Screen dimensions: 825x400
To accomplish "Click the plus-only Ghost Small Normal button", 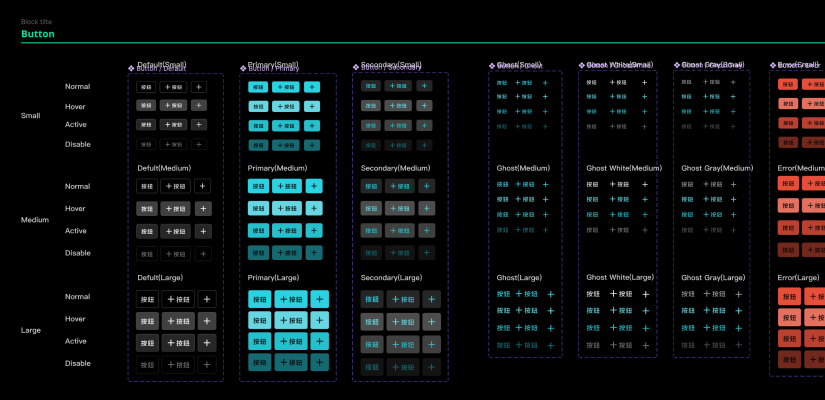I will coord(545,83).
